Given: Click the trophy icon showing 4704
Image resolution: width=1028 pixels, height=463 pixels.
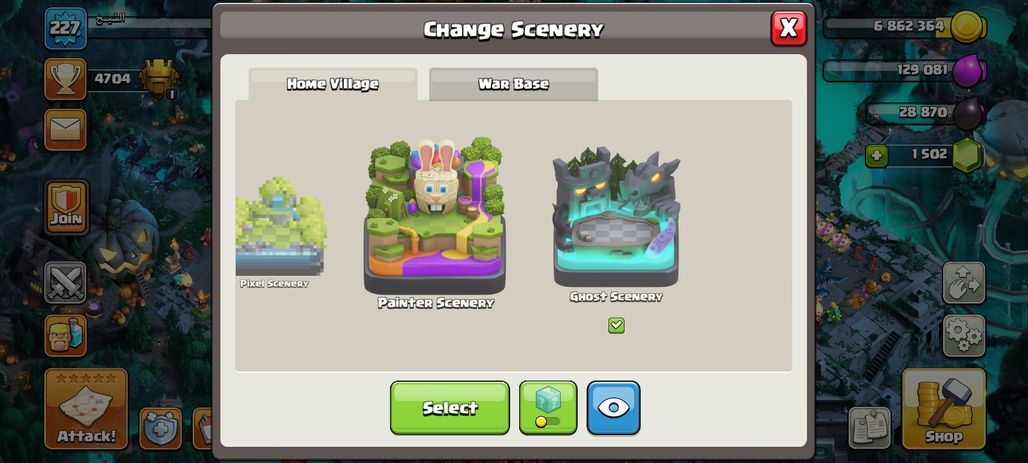Looking at the screenshot, I should click(66, 79).
